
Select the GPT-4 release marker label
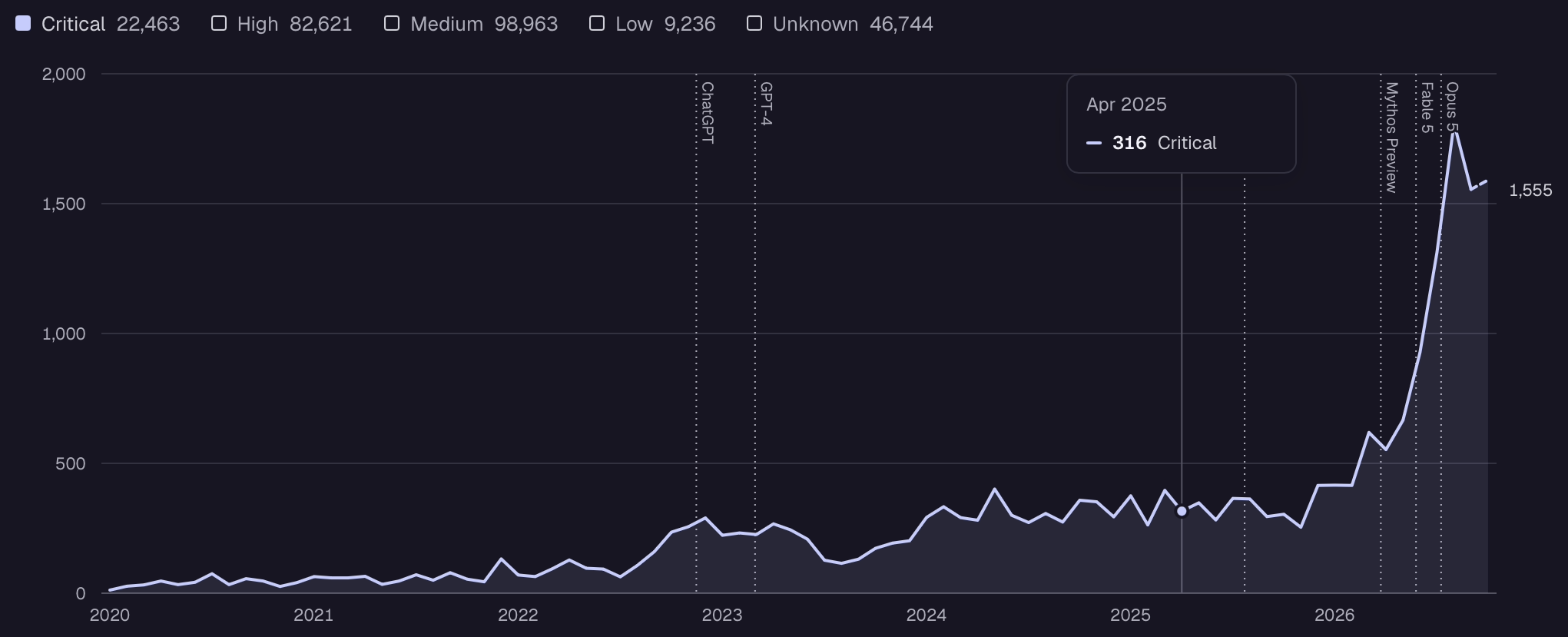click(x=766, y=104)
